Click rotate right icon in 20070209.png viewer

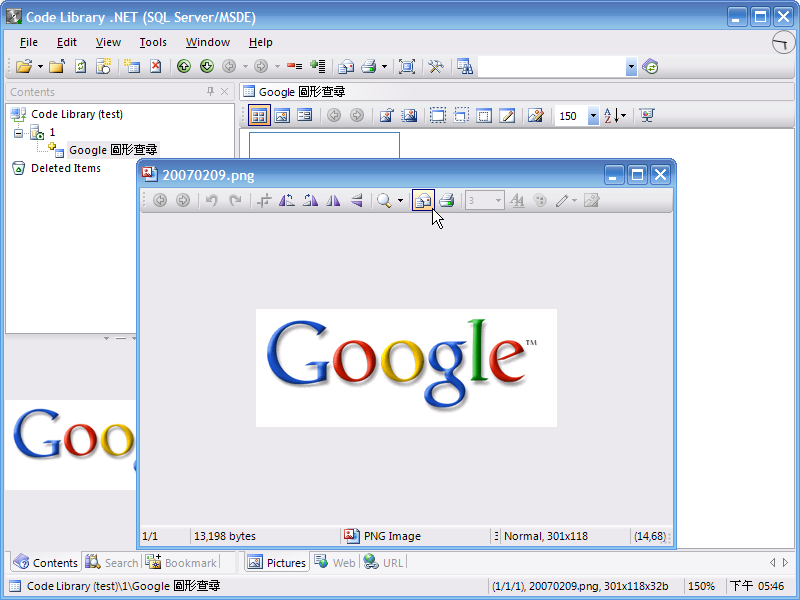(310, 201)
